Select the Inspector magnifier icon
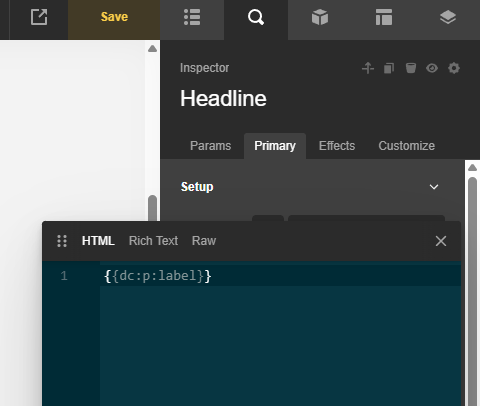Viewport: 480px width, 406px height. tap(256, 17)
